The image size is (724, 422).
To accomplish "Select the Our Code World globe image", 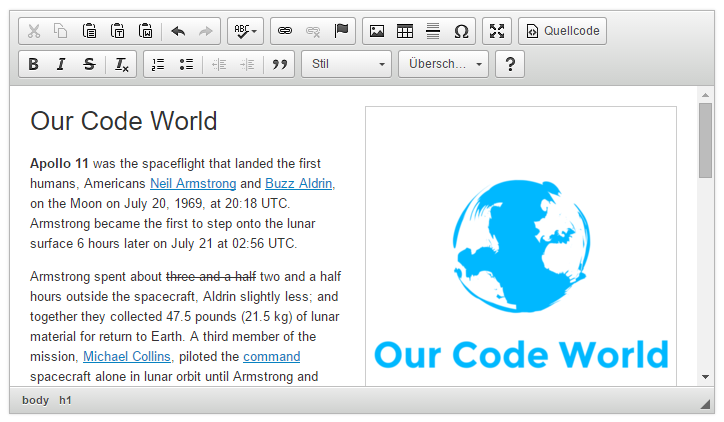I will click(521, 246).
